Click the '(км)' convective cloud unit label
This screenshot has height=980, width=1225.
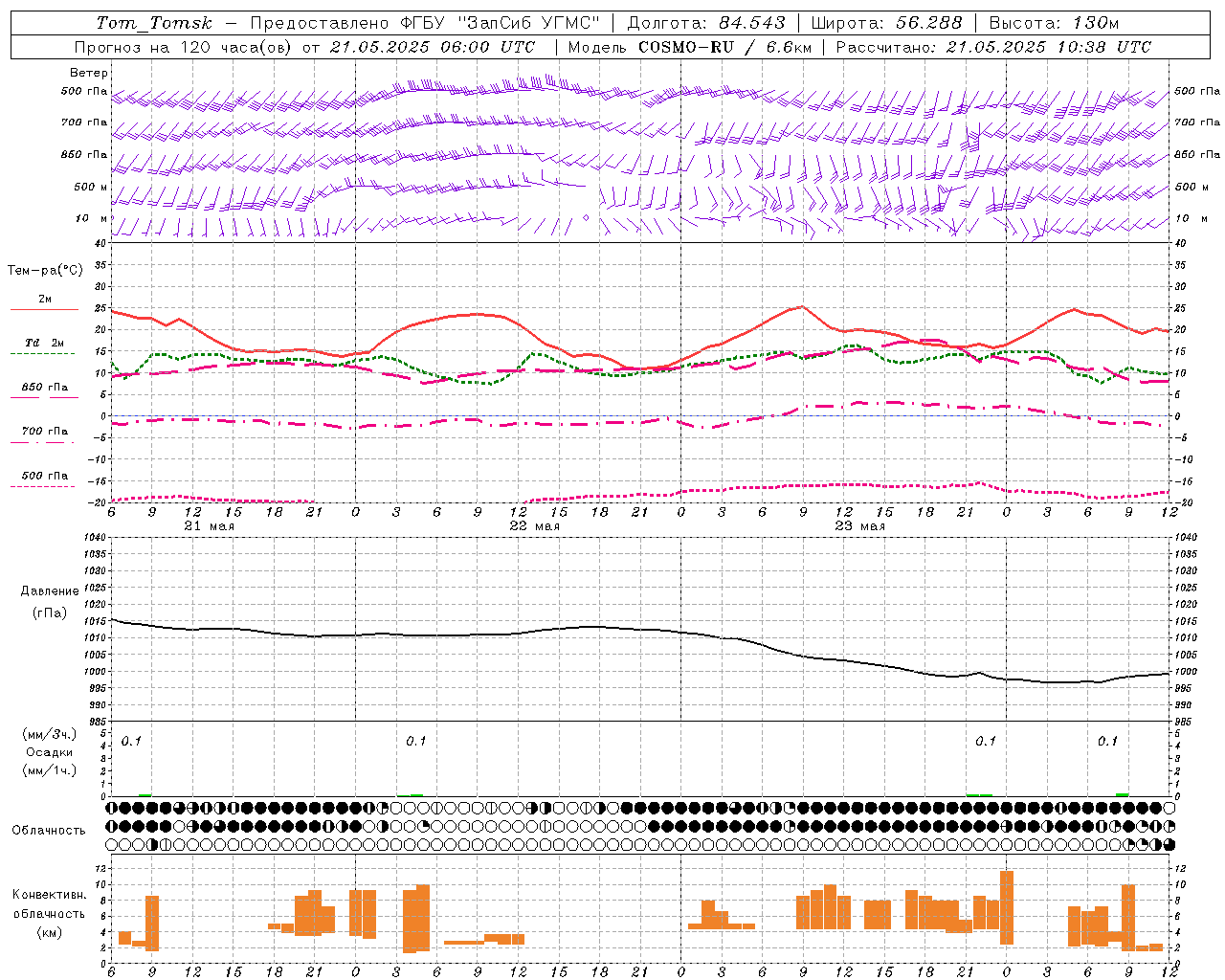click(49, 931)
